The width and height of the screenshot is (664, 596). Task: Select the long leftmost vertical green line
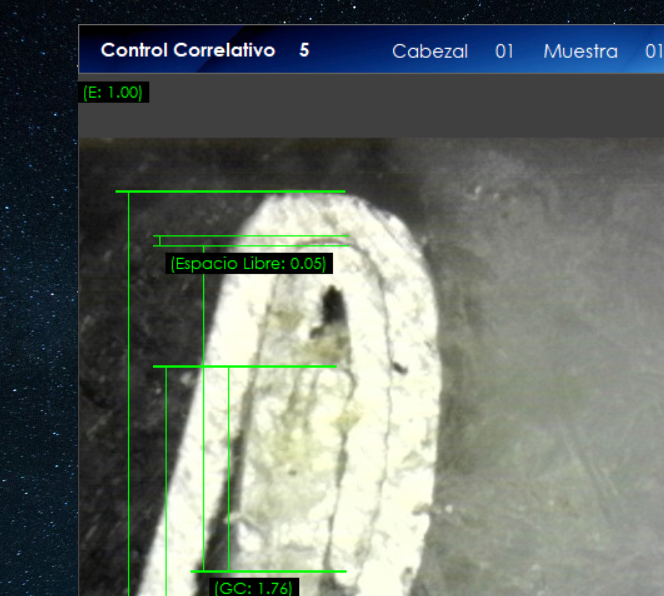129,400
